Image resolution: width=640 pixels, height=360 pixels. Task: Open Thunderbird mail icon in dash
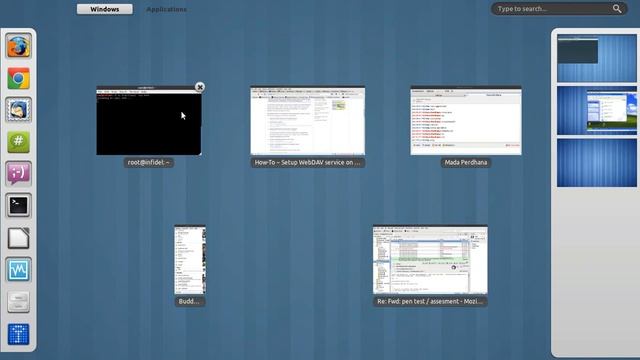[18, 110]
